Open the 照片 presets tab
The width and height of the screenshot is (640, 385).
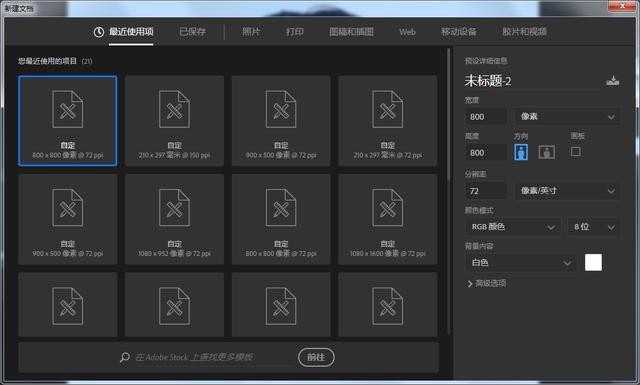251,31
